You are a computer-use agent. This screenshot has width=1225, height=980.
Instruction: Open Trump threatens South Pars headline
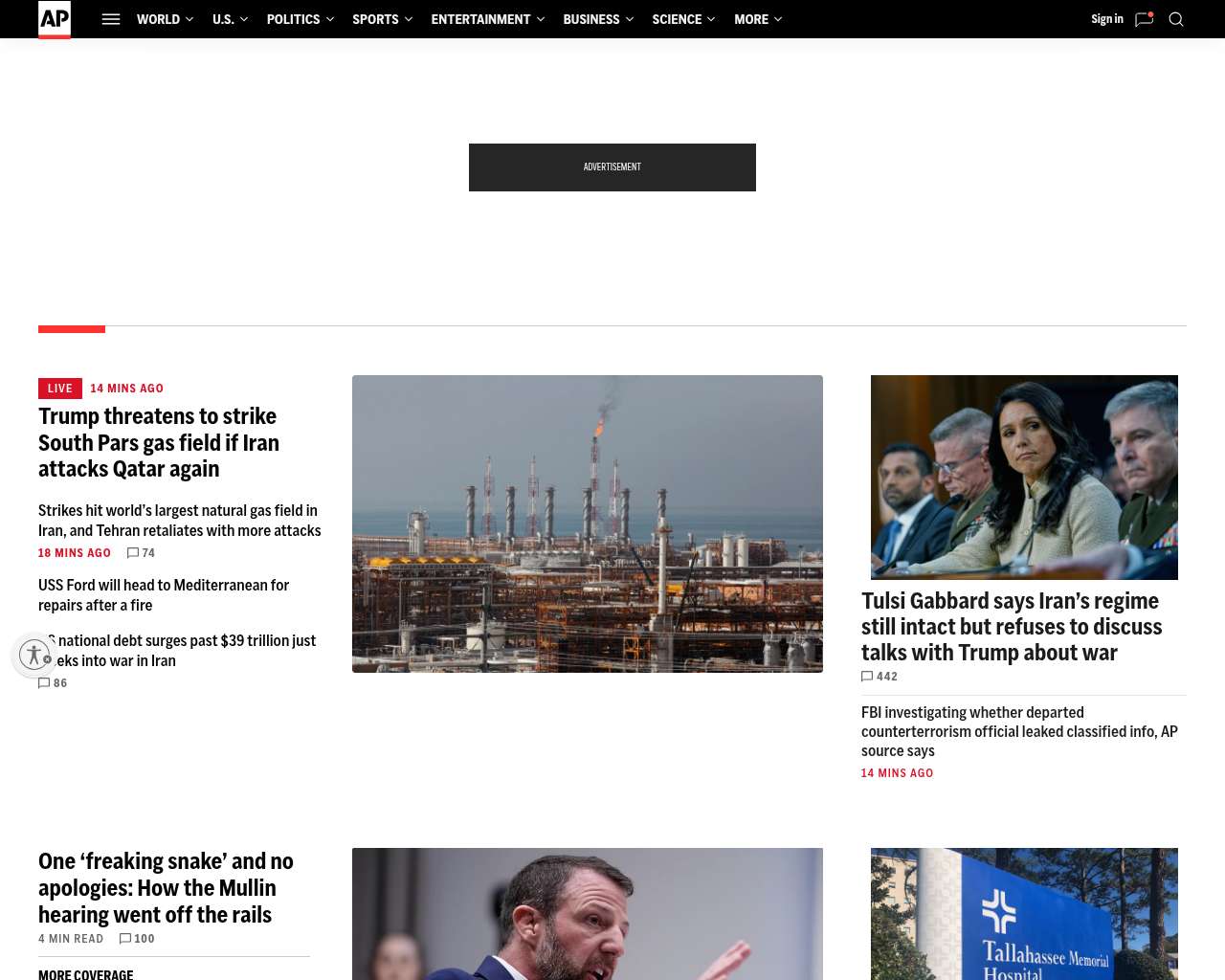pos(159,442)
